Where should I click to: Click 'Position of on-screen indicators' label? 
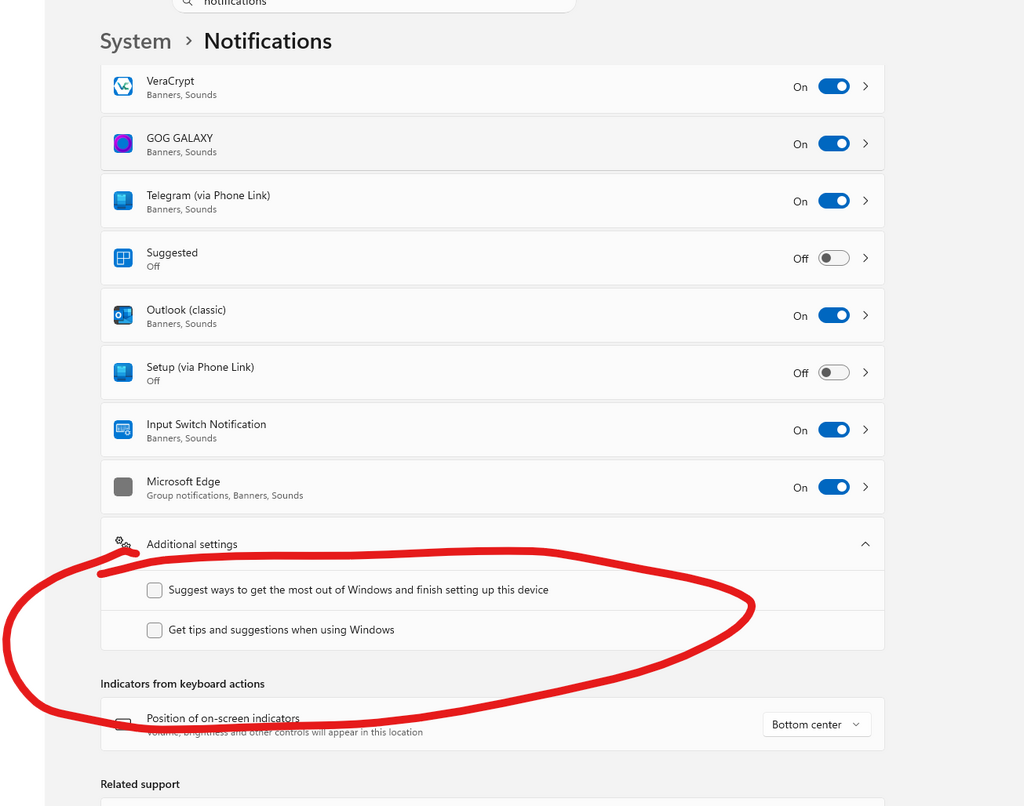(x=223, y=718)
